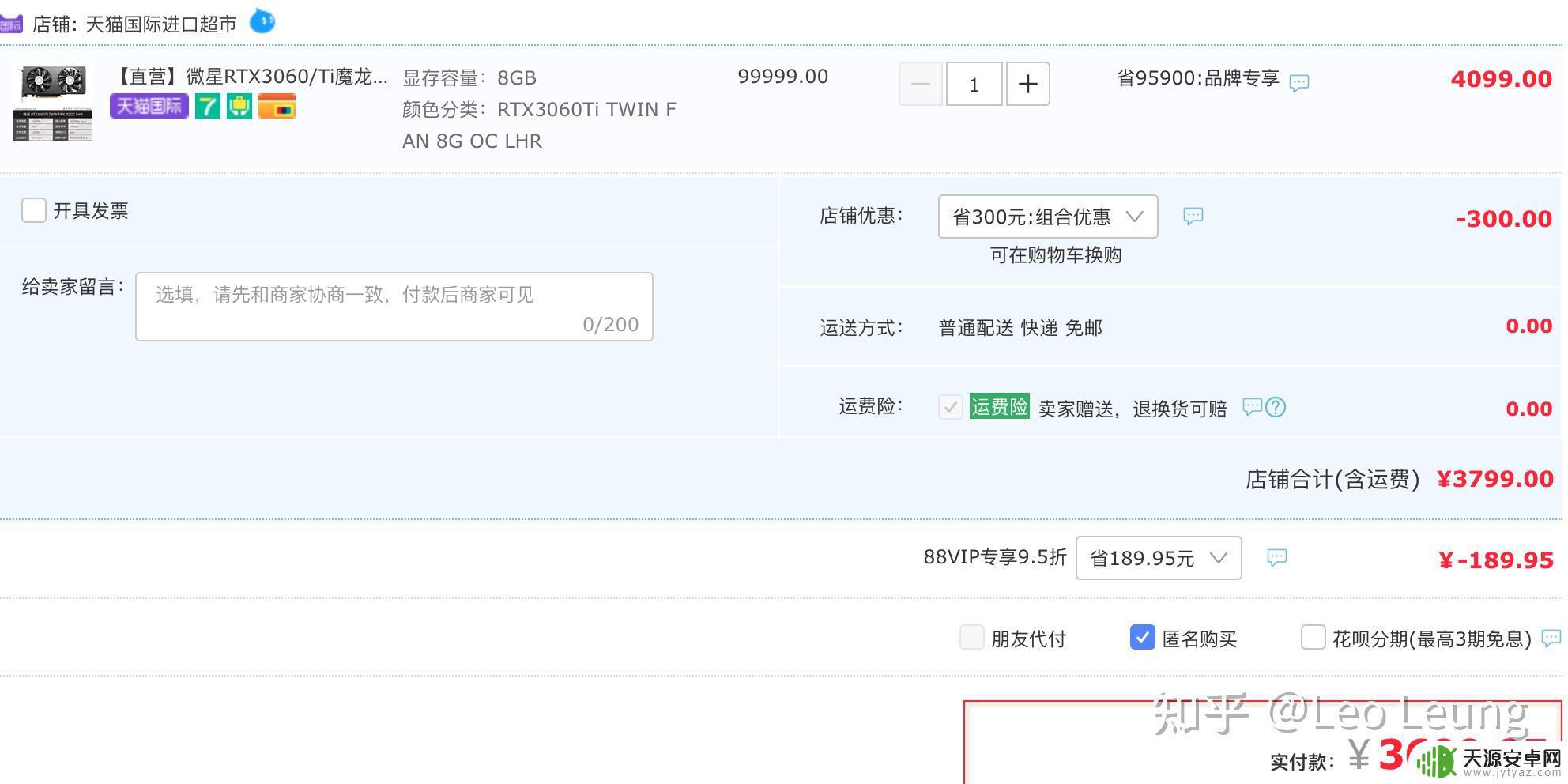Image resolution: width=1568 pixels, height=784 pixels.
Task: Click the green 7-day return badge
Action: [208, 106]
